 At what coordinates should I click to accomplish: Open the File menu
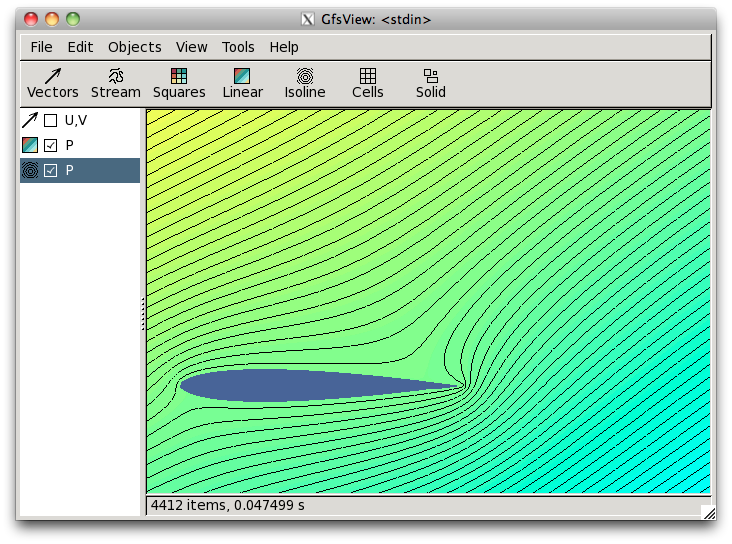tap(41, 47)
